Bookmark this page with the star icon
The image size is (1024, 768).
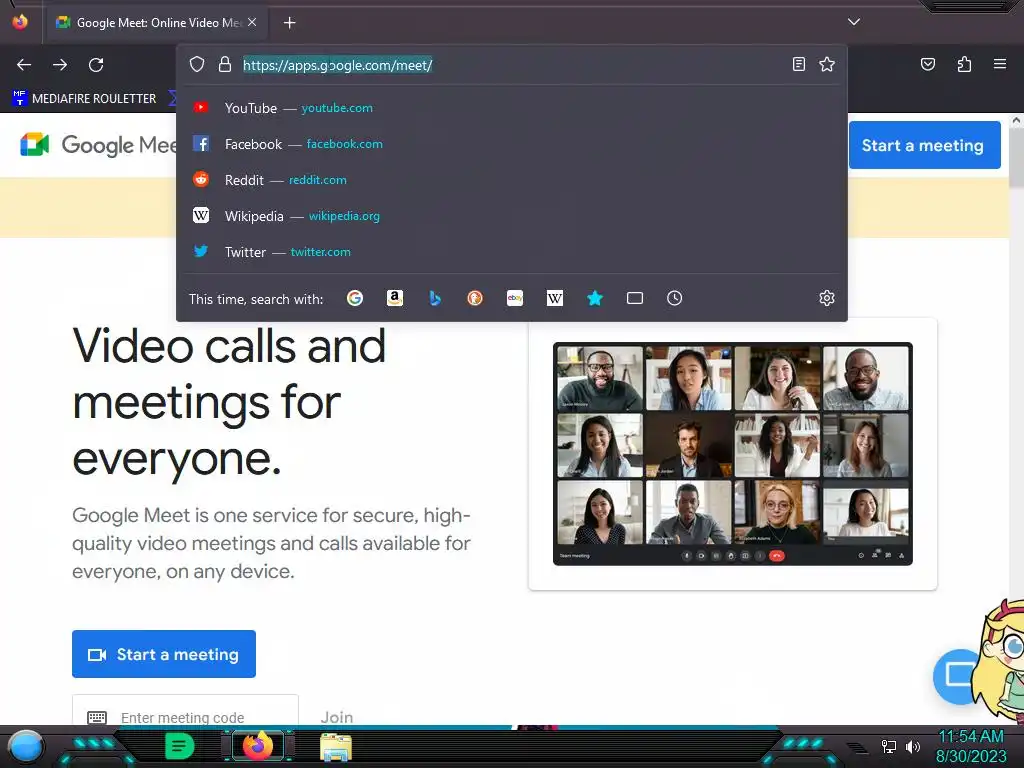[x=827, y=64]
